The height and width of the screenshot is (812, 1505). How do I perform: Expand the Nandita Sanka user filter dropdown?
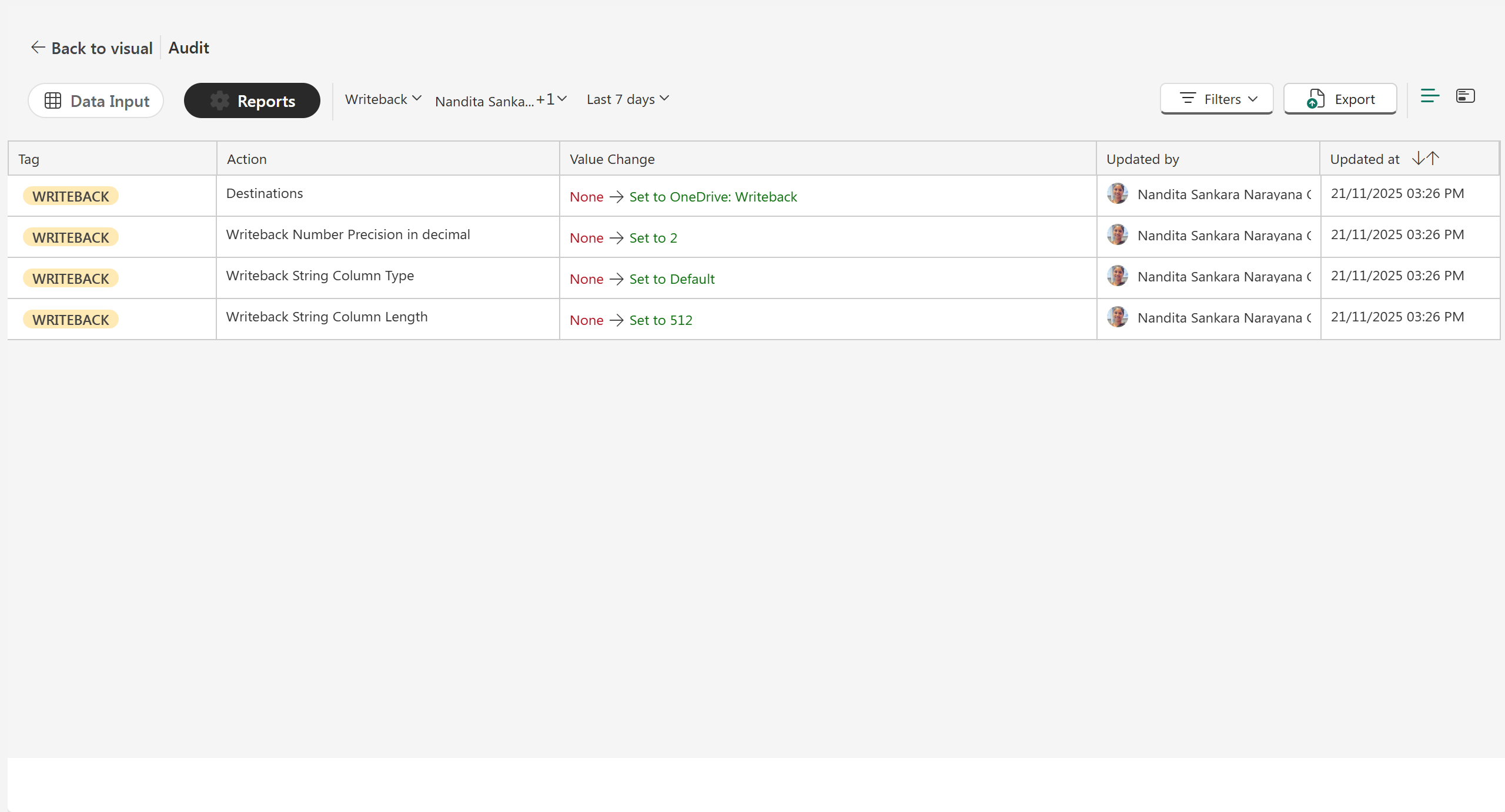[500, 100]
